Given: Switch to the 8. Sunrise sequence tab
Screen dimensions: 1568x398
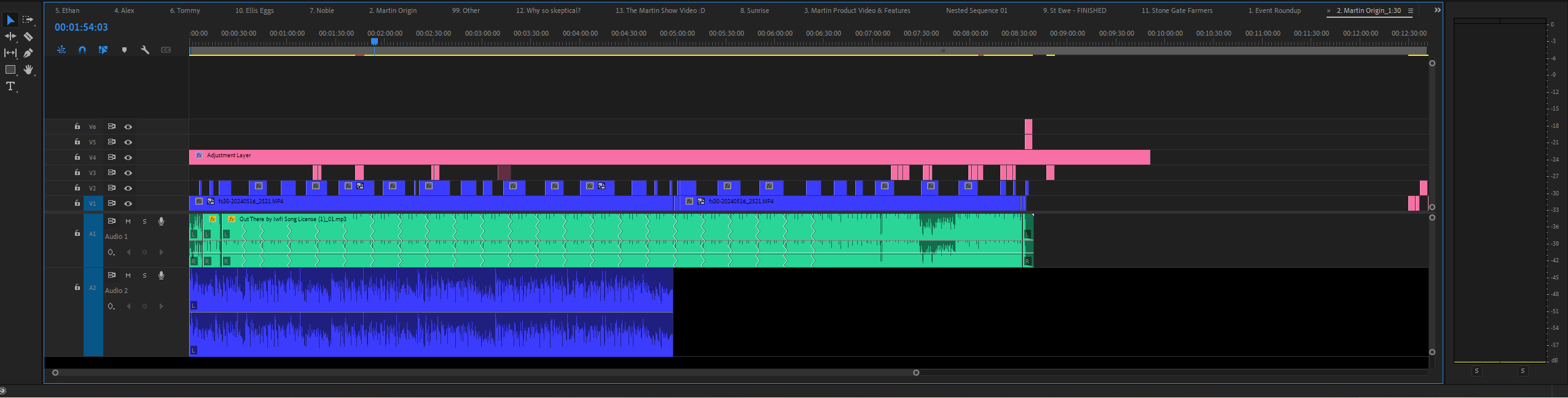Looking at the screenshot, I should coord(755,10).
